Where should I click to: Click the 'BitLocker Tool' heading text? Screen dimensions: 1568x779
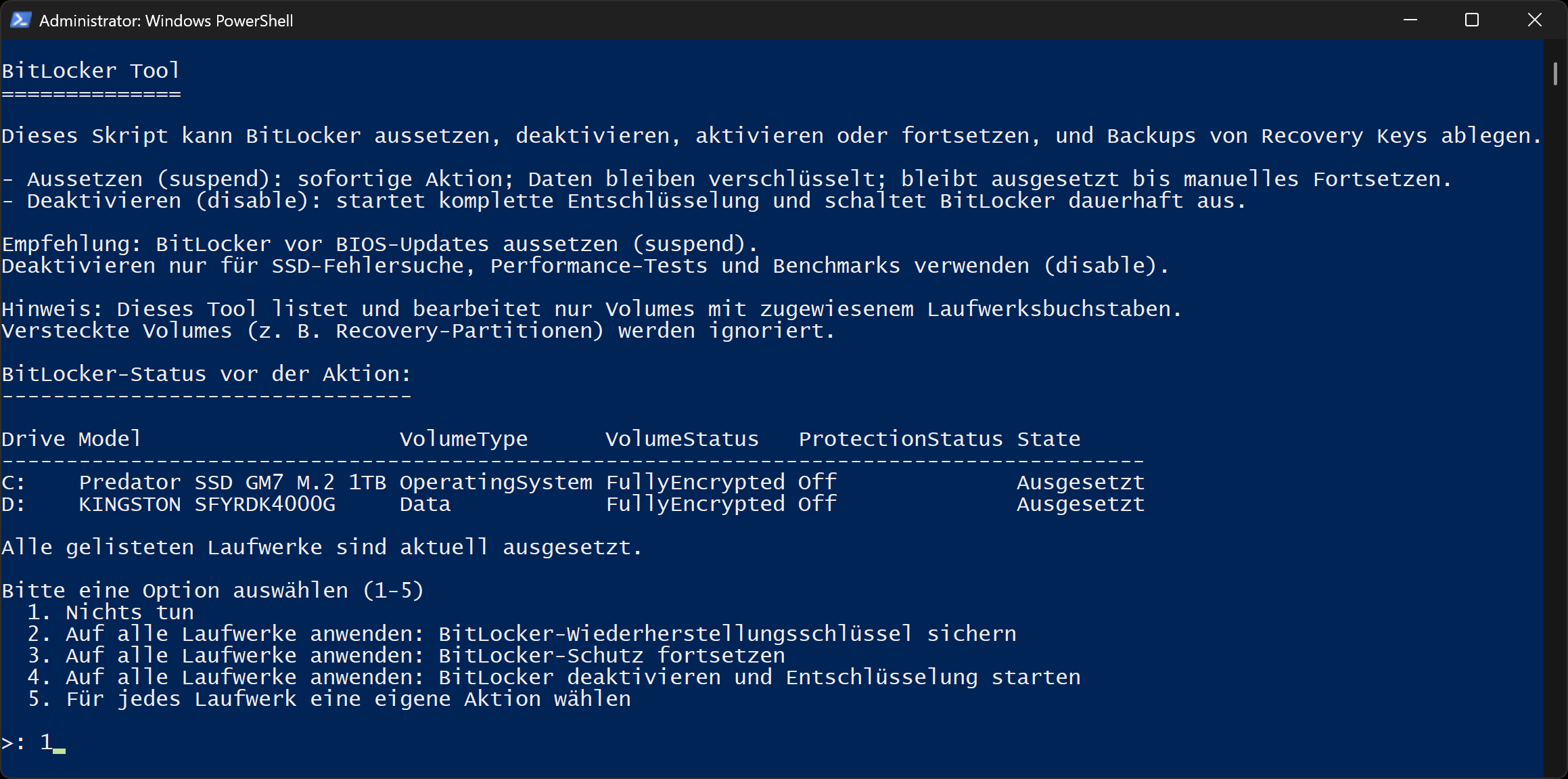click(x=91, y=70)
